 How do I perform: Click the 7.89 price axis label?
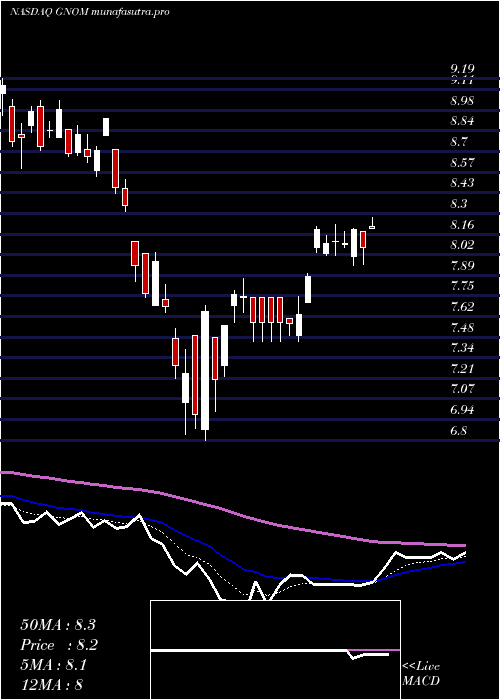462,265
